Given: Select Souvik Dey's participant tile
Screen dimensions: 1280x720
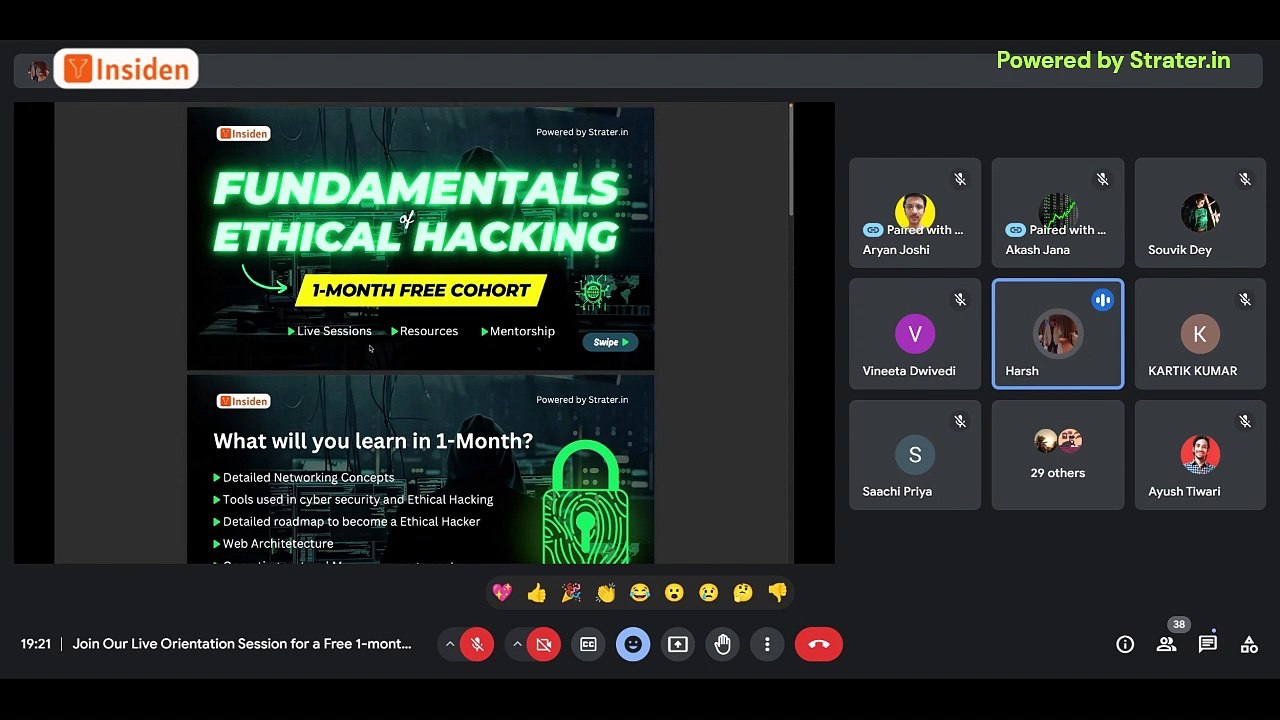Looking at the screenshot, I should pyautogui.click(x=1200, y=213).
